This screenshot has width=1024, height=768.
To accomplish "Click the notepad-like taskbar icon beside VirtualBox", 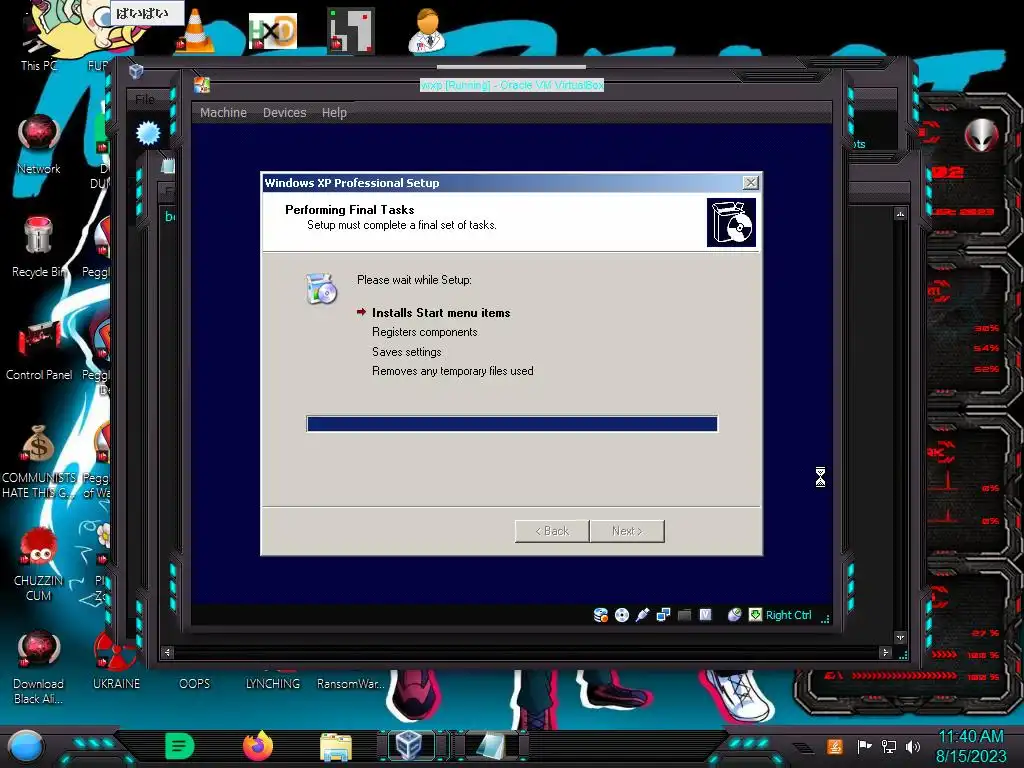I will coord(490,745).
